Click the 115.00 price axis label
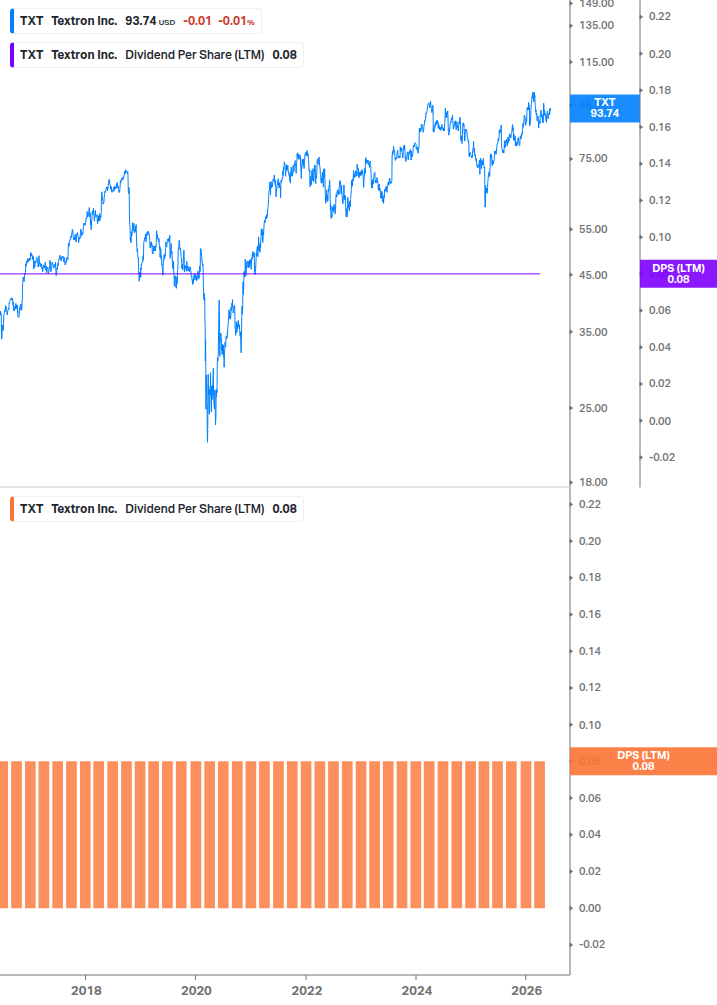Viewport: 717px width, 1005px height. pyautogui.click(x=597, y=62)
